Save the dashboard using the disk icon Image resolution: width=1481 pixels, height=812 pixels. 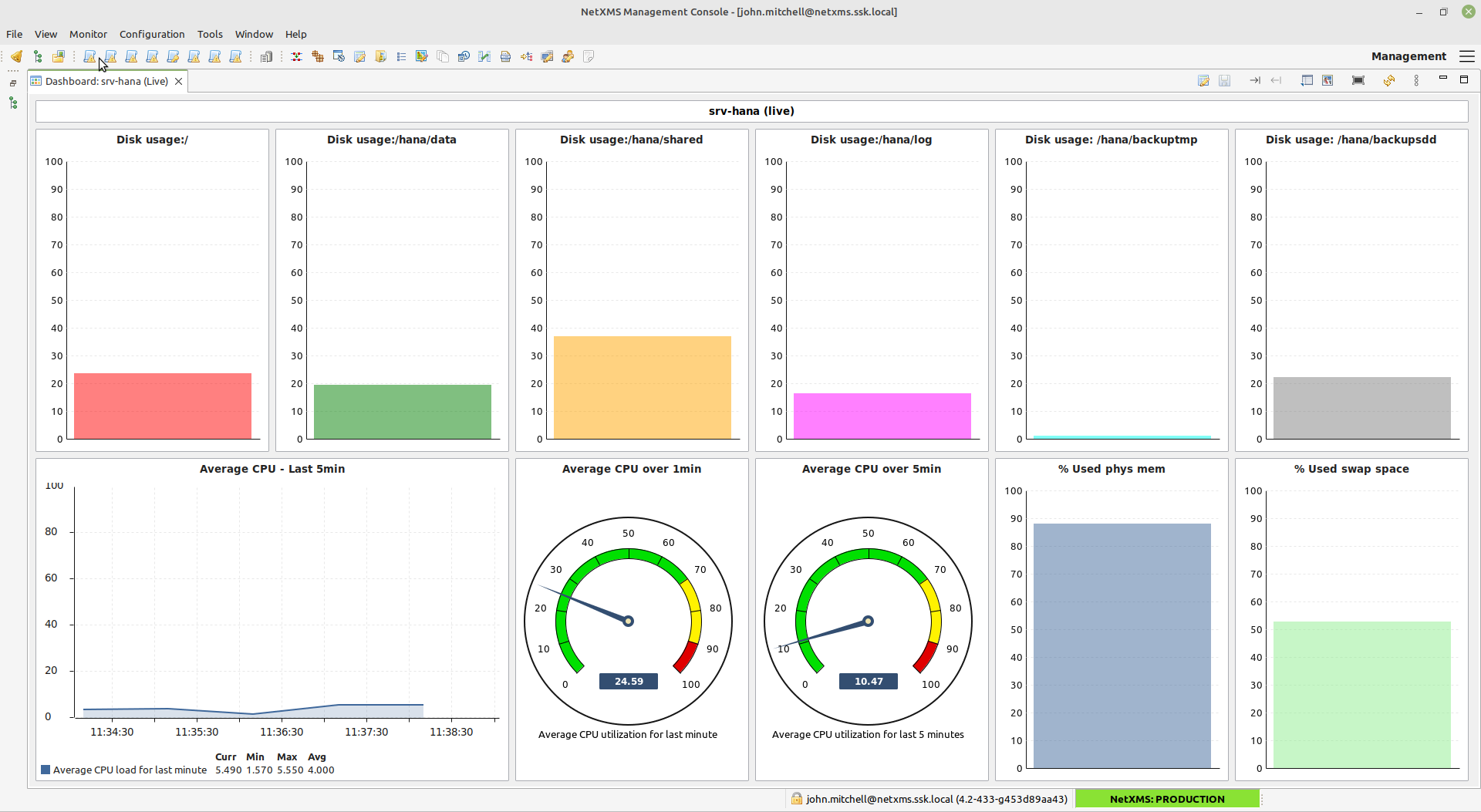(x=1225, y=80)
